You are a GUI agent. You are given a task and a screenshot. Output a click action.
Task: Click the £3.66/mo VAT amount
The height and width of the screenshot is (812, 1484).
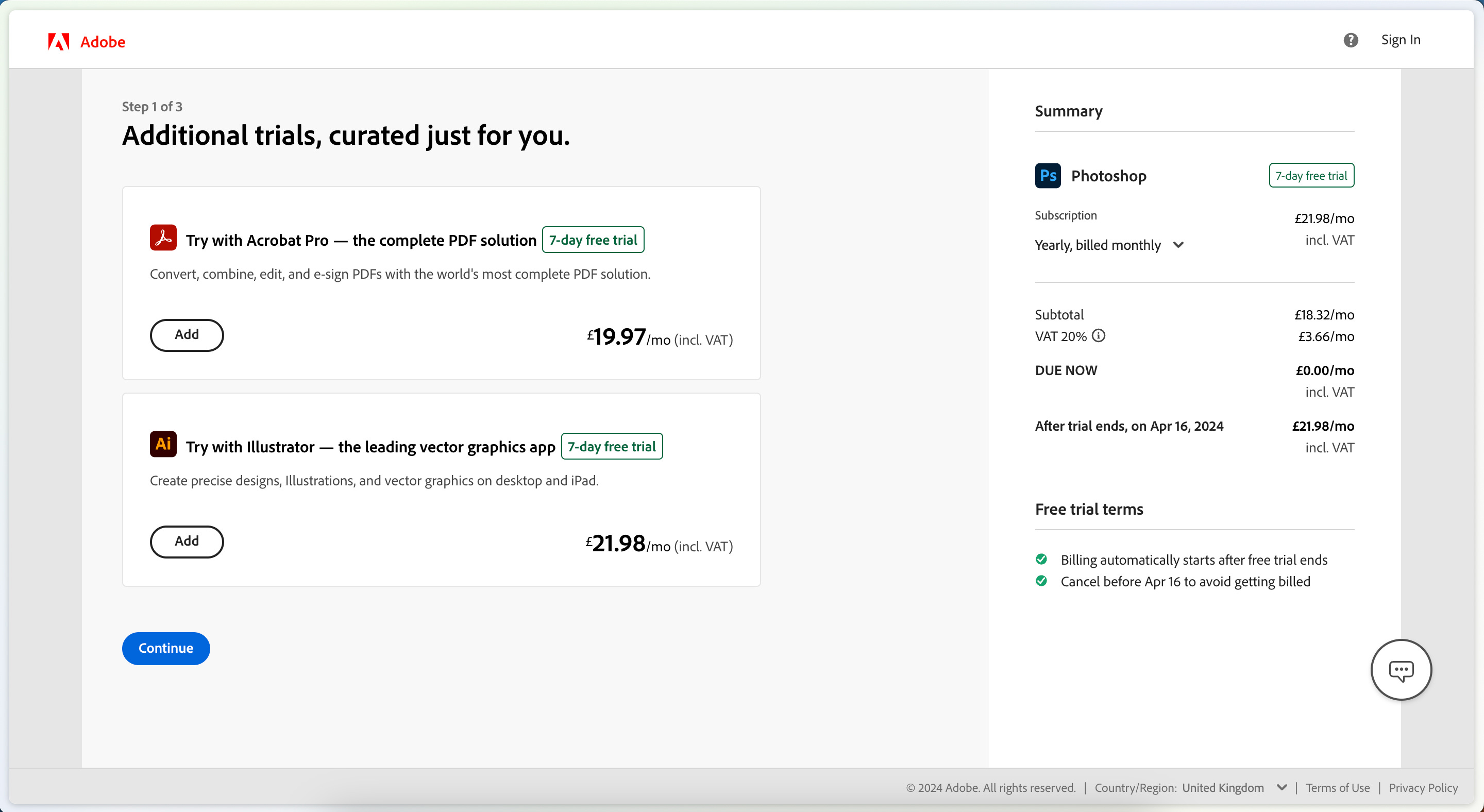(x=1326, y=336)
